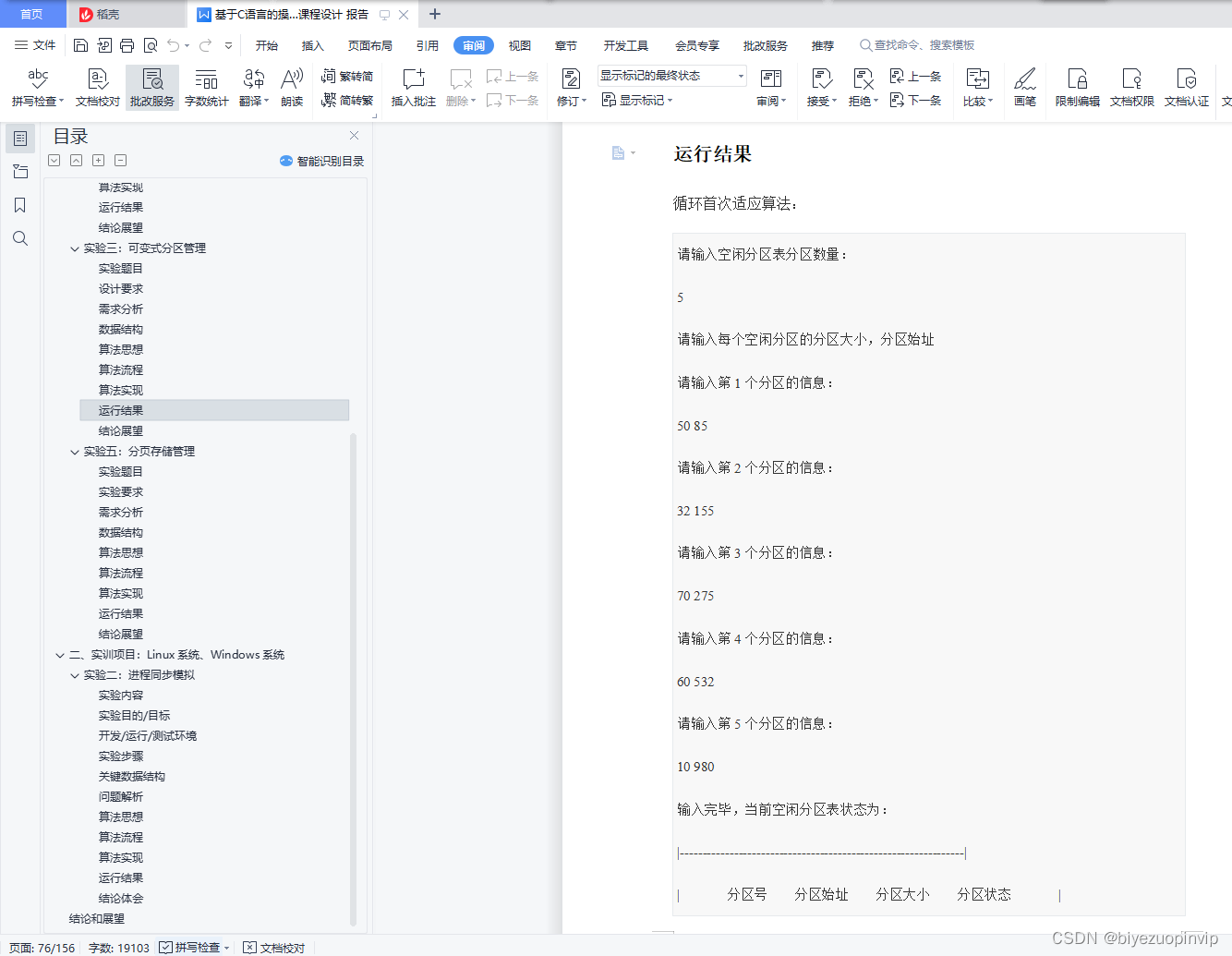Viewport: 1232px width, 956px height.
Task: Open the 显示标记 dropdown
Action: coord(637,101)
